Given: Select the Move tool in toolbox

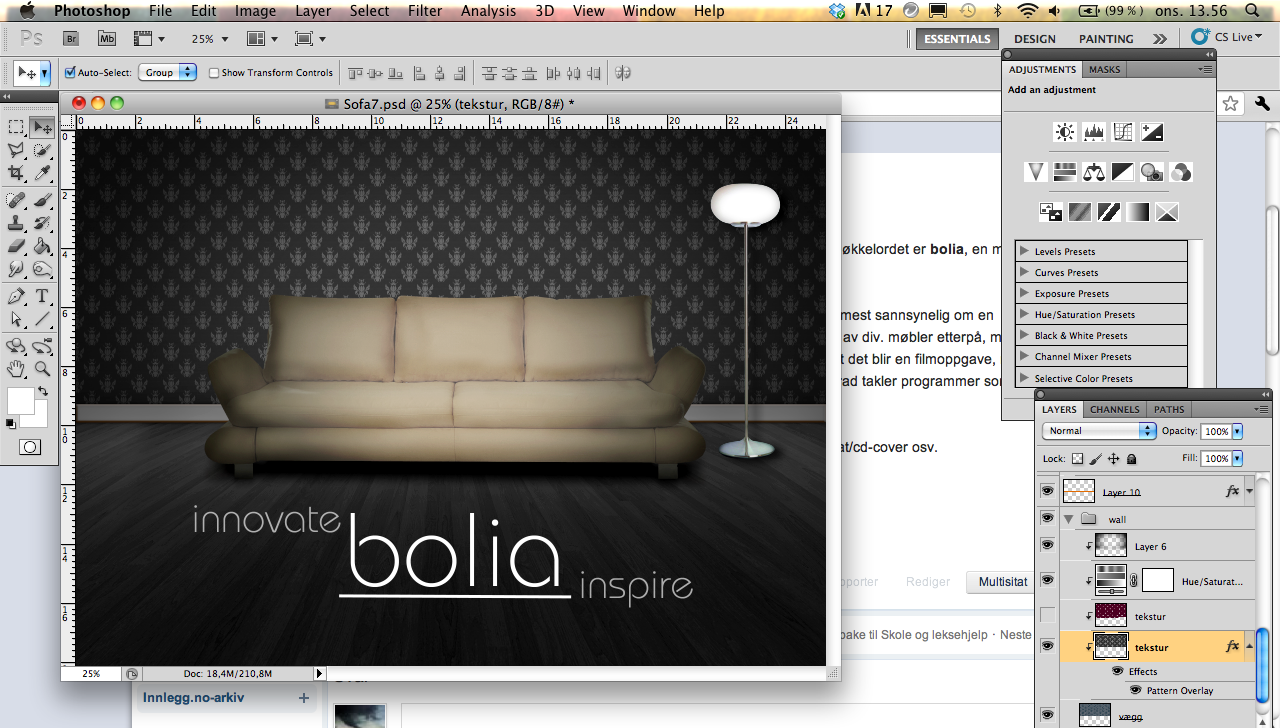Looking at the screenshot, I should [42, 127].
